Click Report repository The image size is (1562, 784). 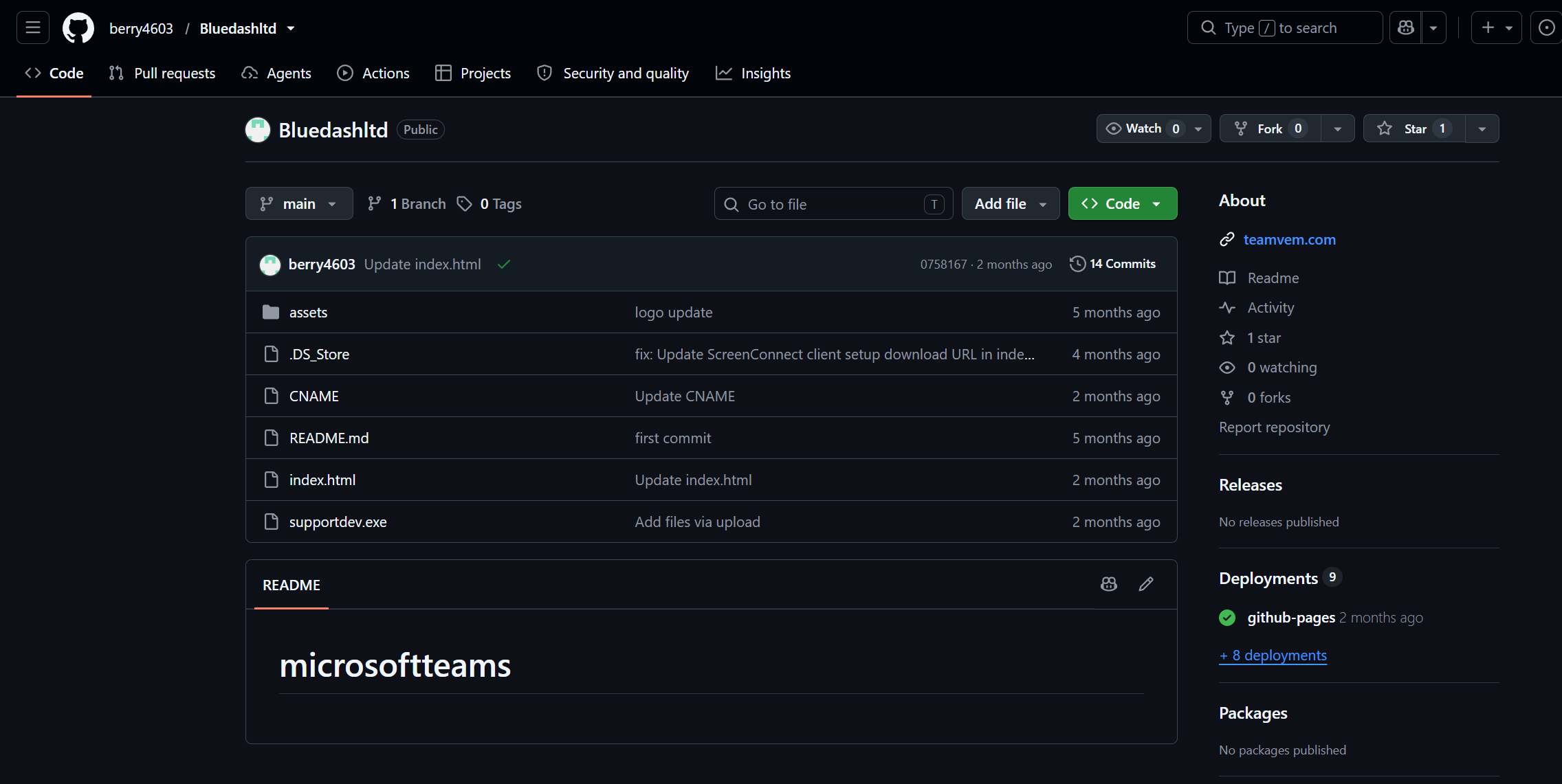pos(1274,427)
